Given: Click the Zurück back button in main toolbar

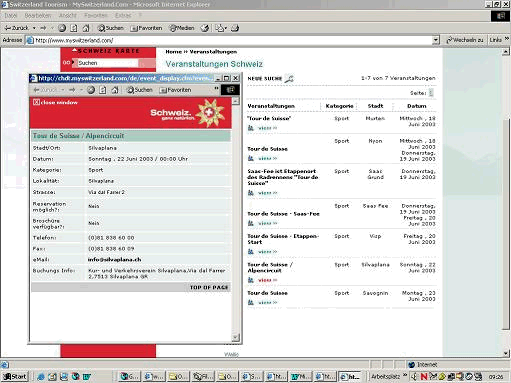Looking at the screenshot, I should pyautogui.click(x=16, y=28).
